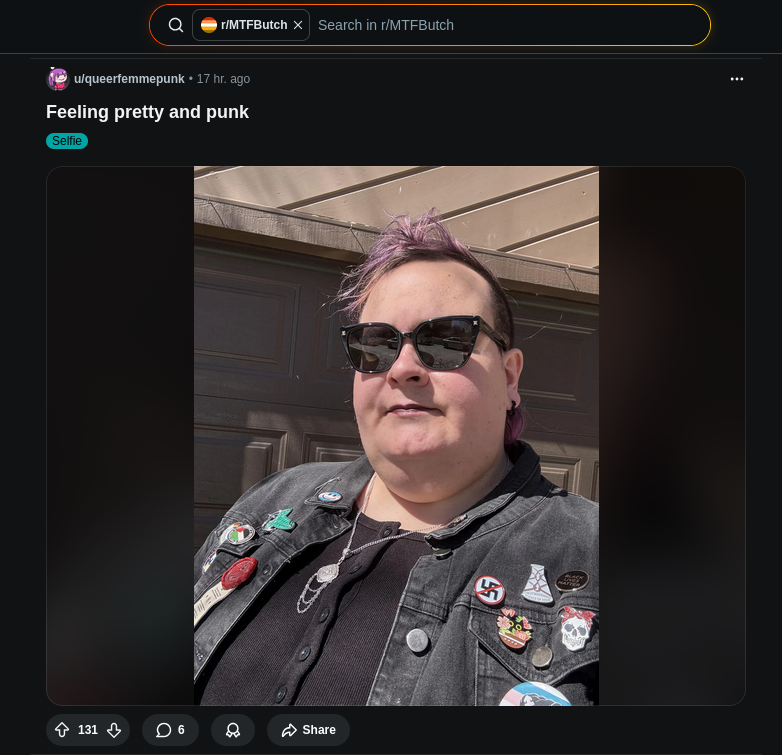Screen dimensions: 782x755
Task: Open u/queerfemmepunk's avatar
Action: coord(57,79)
